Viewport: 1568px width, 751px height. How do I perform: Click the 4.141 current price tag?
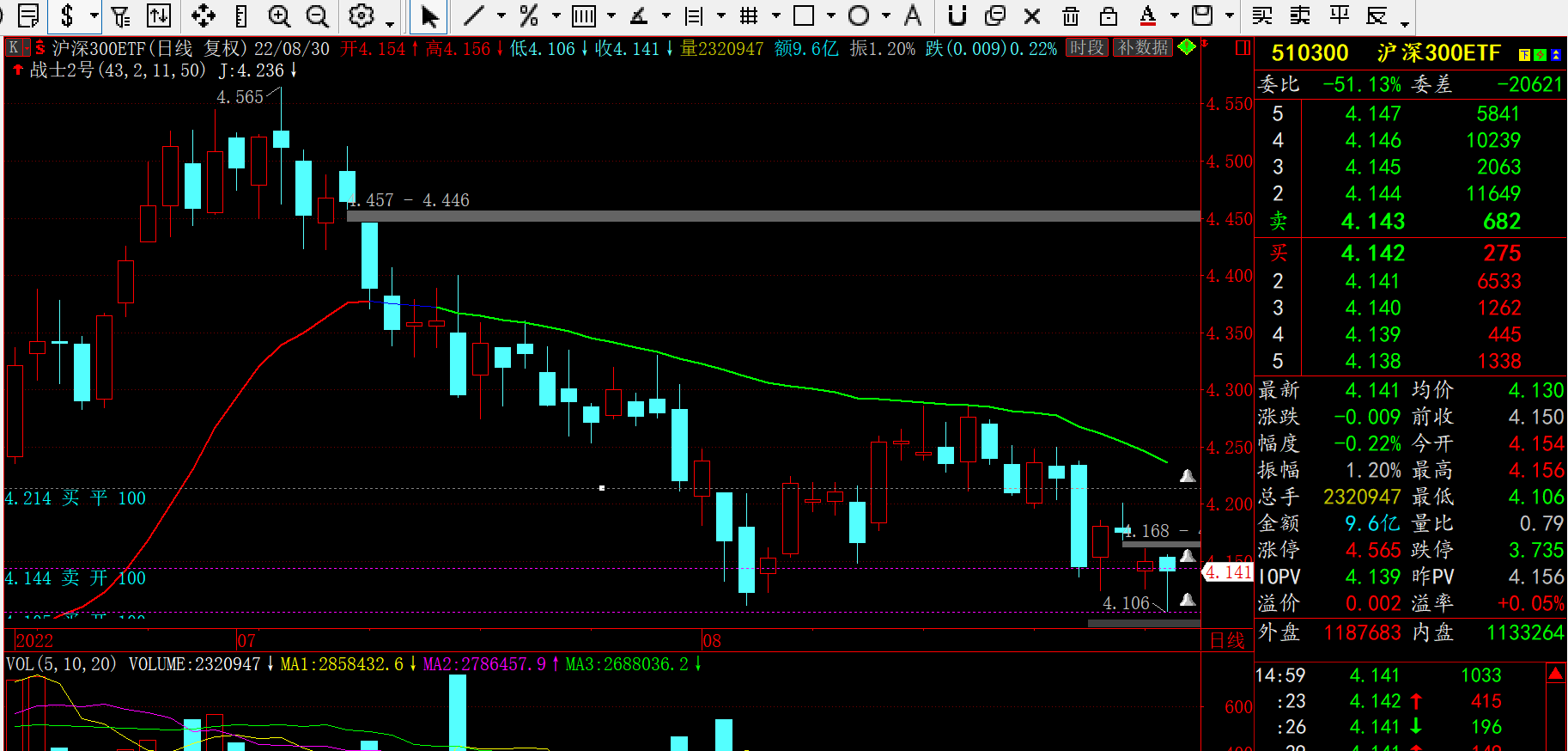(1228, 572)
